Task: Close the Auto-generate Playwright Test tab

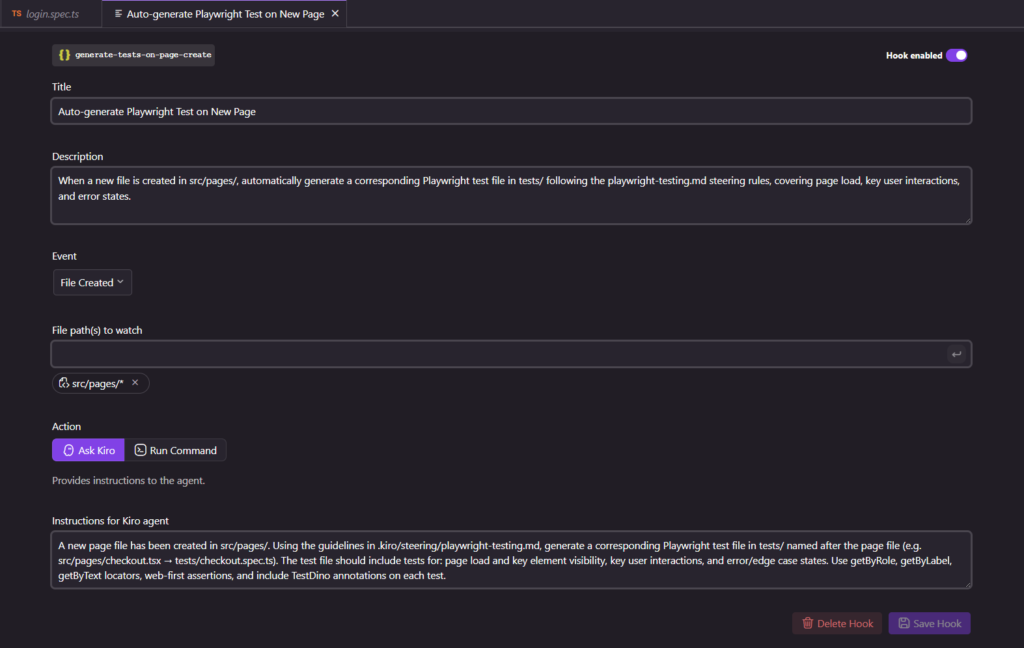Action: tap(335, 14)
